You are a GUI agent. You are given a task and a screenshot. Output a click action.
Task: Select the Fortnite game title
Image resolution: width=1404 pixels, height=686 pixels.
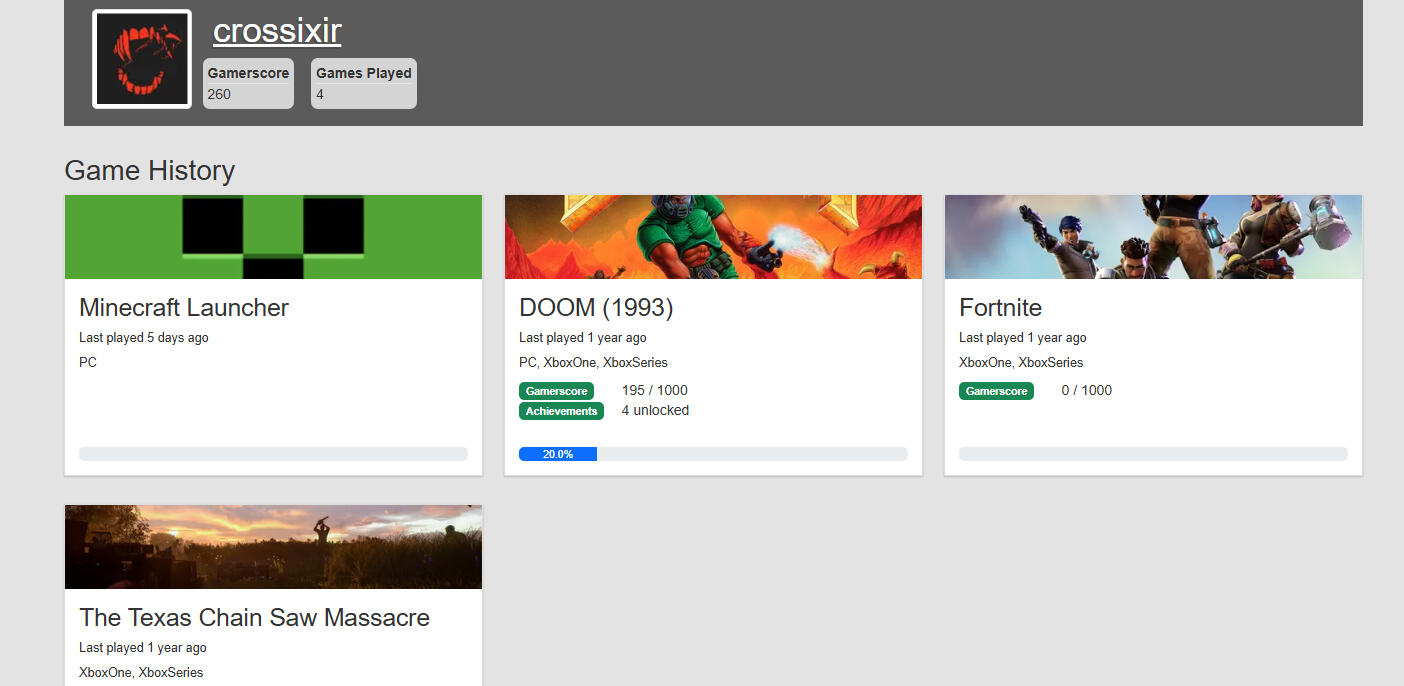tap(1000, 308)
